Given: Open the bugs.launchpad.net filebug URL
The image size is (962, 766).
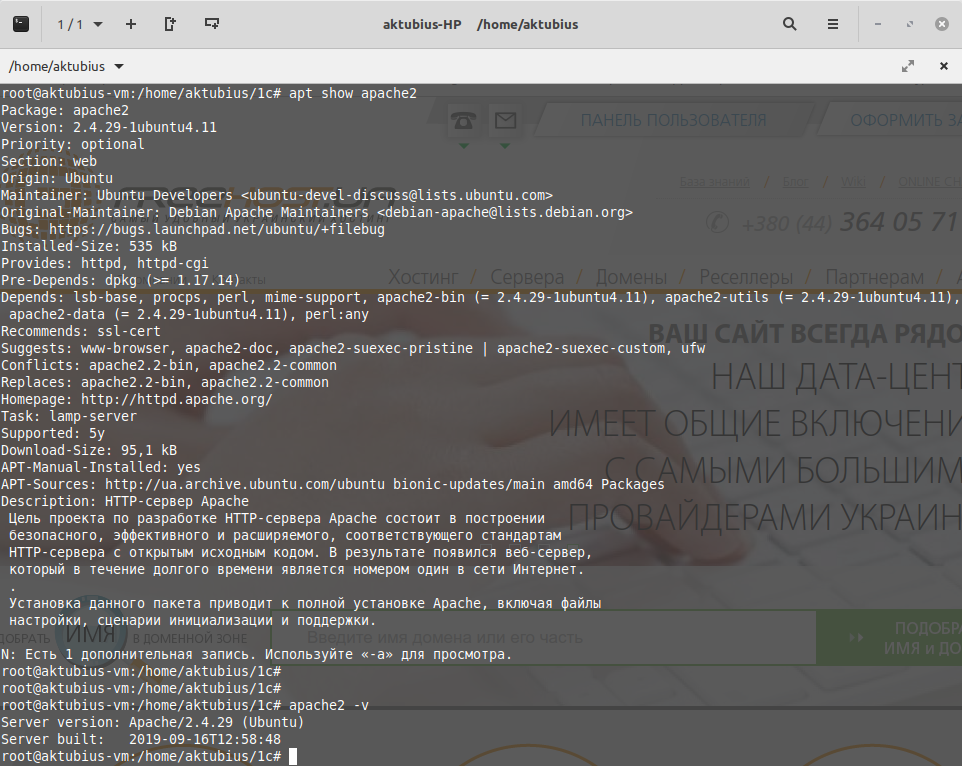Looking at the screenshot, I should [212, 229].
